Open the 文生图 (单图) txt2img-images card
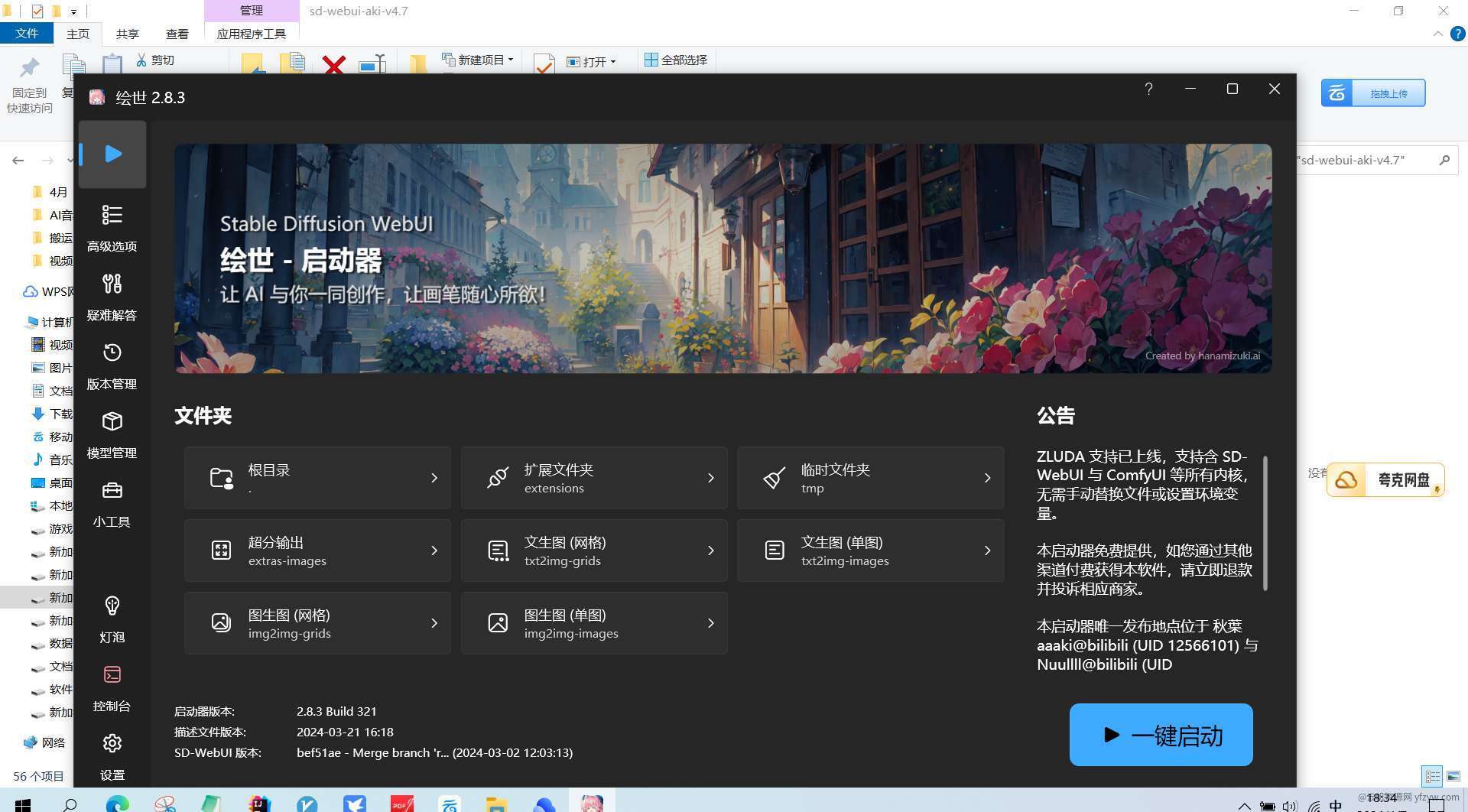Screen dimensions: 1468x812 (x=870, y=551)
